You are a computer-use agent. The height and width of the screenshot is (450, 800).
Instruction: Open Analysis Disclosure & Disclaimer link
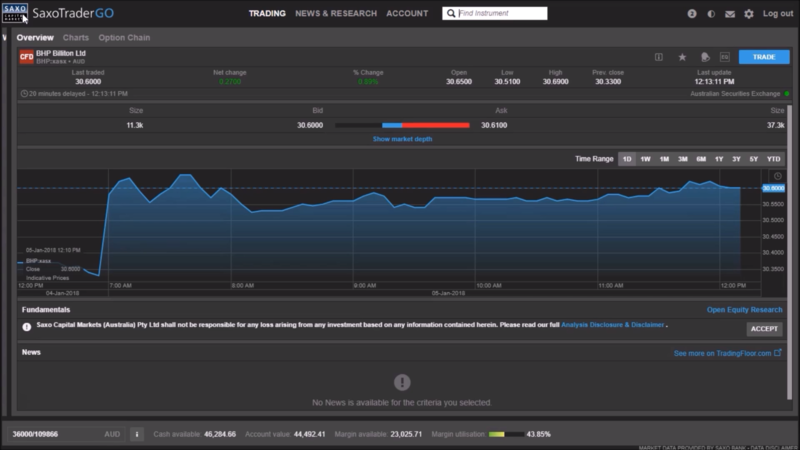[612, 324]
